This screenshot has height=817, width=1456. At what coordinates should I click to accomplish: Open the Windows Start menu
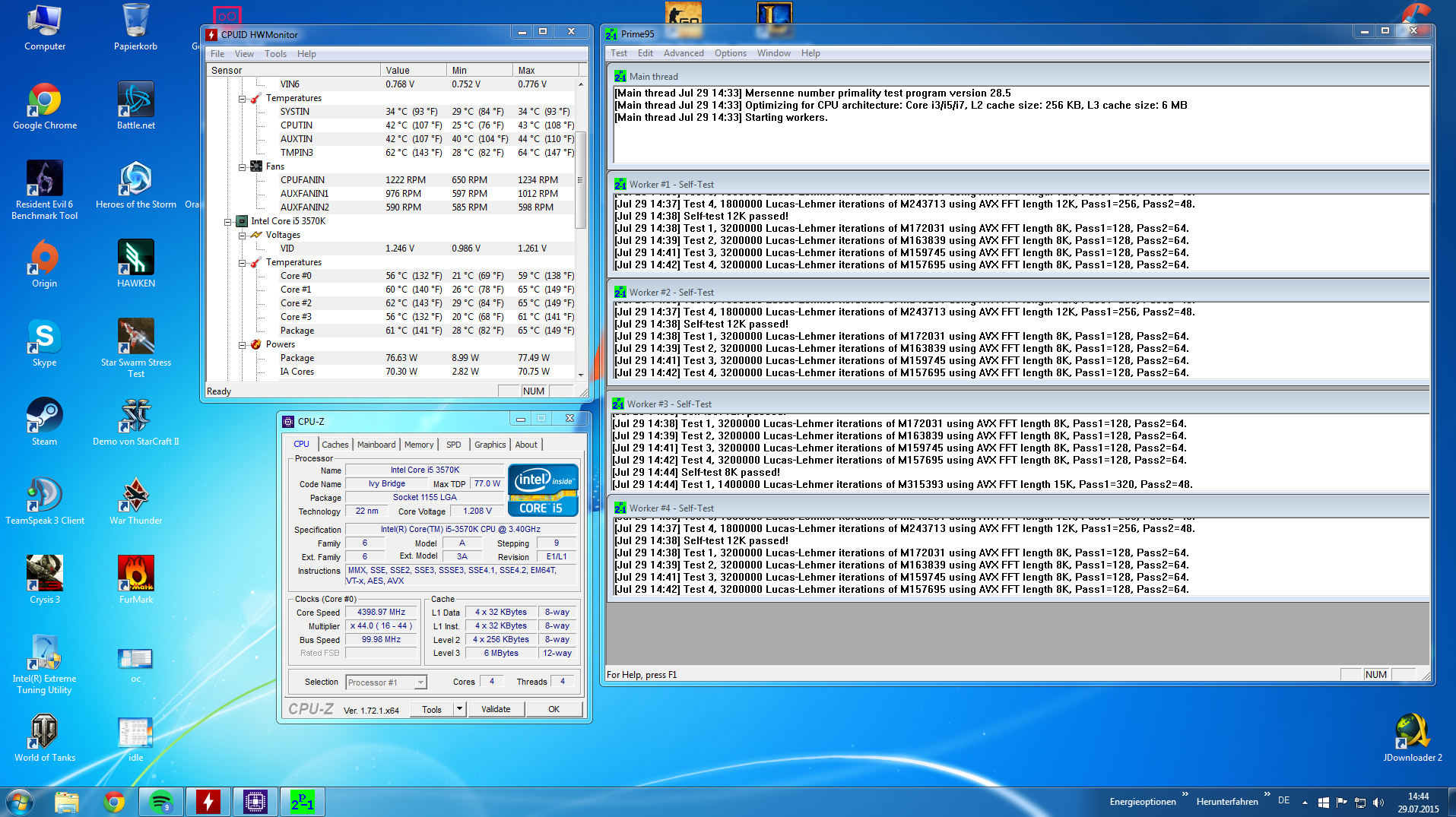[19, 802]
